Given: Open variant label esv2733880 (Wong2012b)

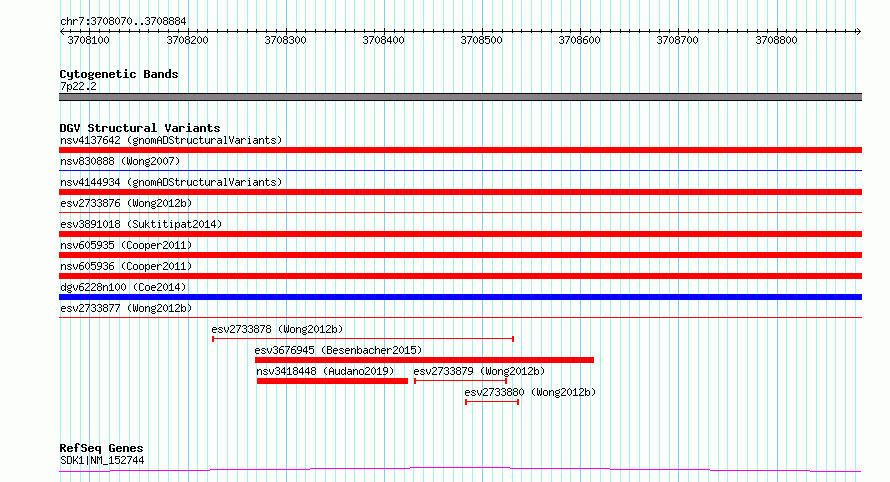Looking at the screenshot, I should click(530, 392).
